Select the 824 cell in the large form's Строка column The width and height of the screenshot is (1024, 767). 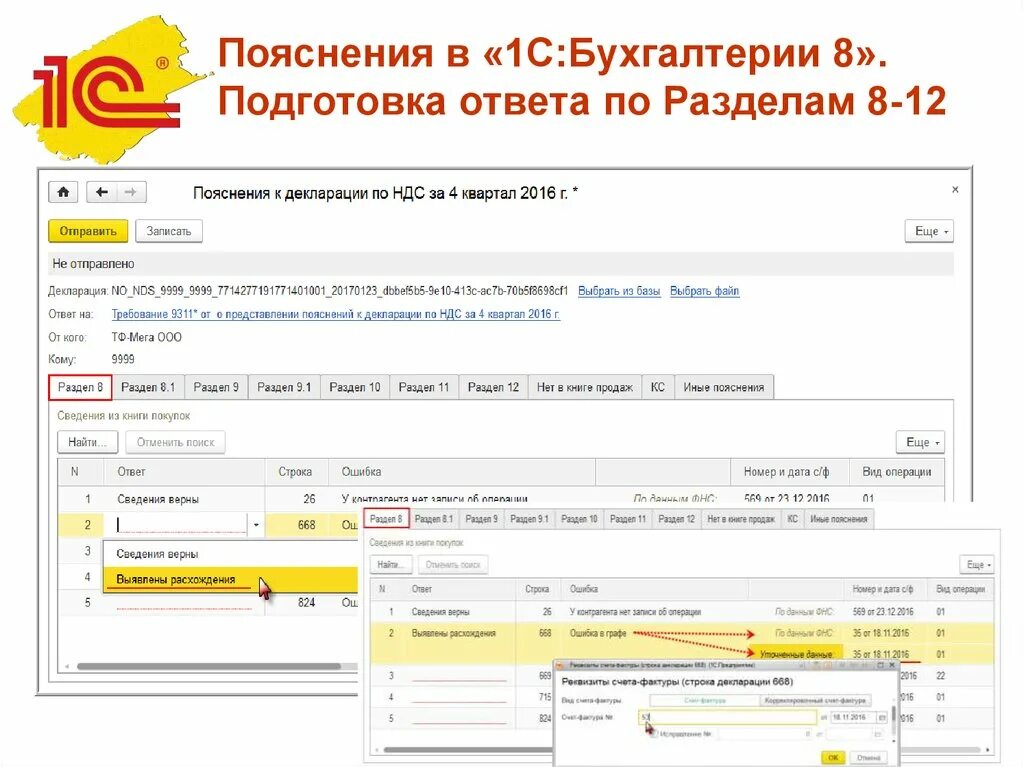tap(295, 602)
